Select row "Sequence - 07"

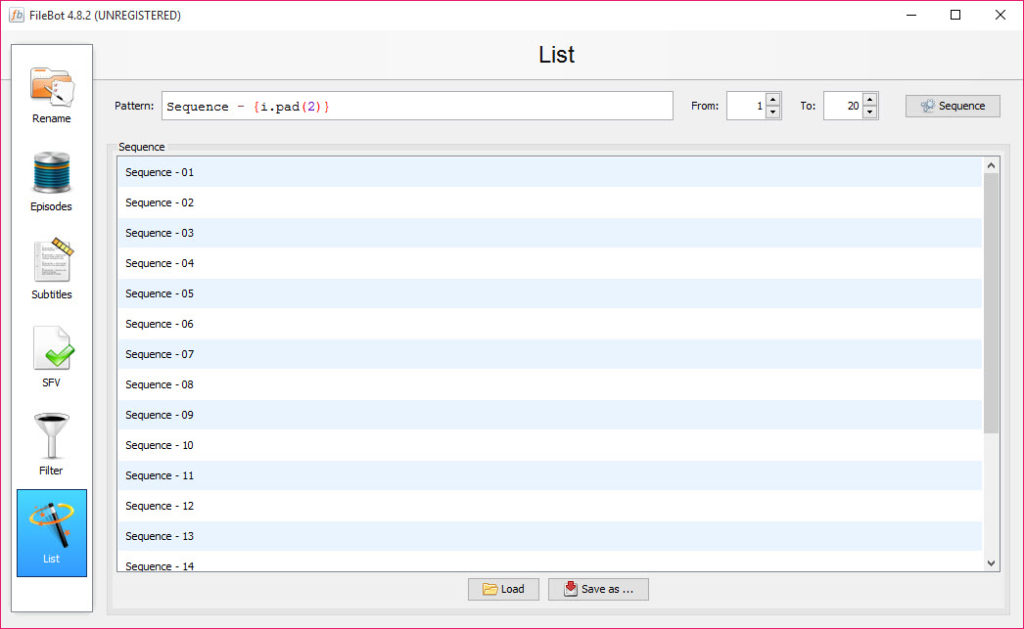(x=550, y=354)
